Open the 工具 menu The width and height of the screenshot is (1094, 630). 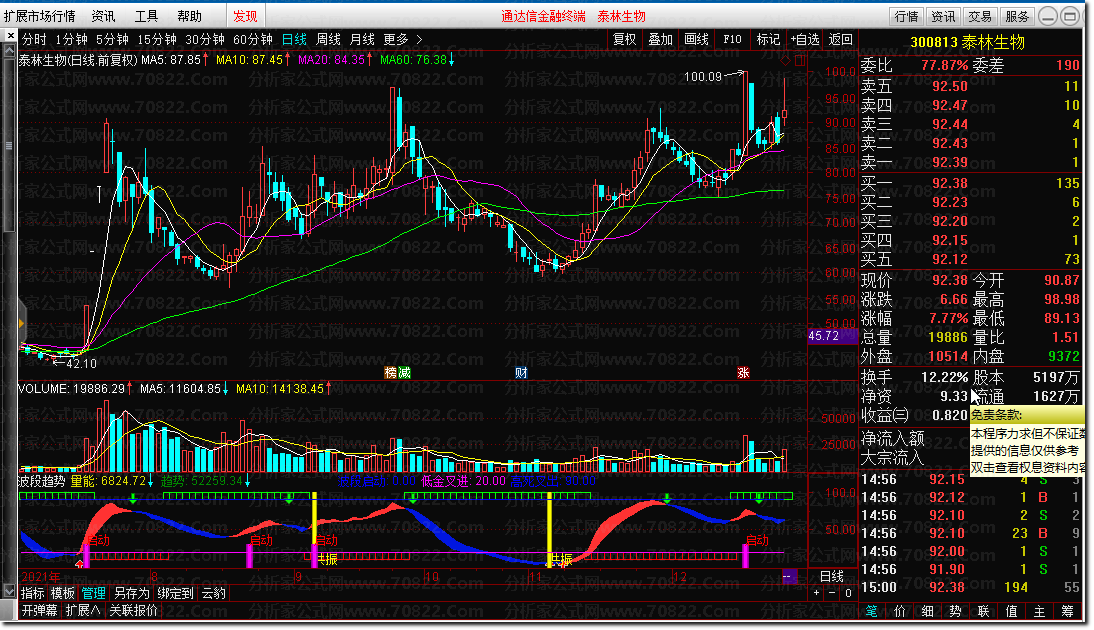point(147,16)
